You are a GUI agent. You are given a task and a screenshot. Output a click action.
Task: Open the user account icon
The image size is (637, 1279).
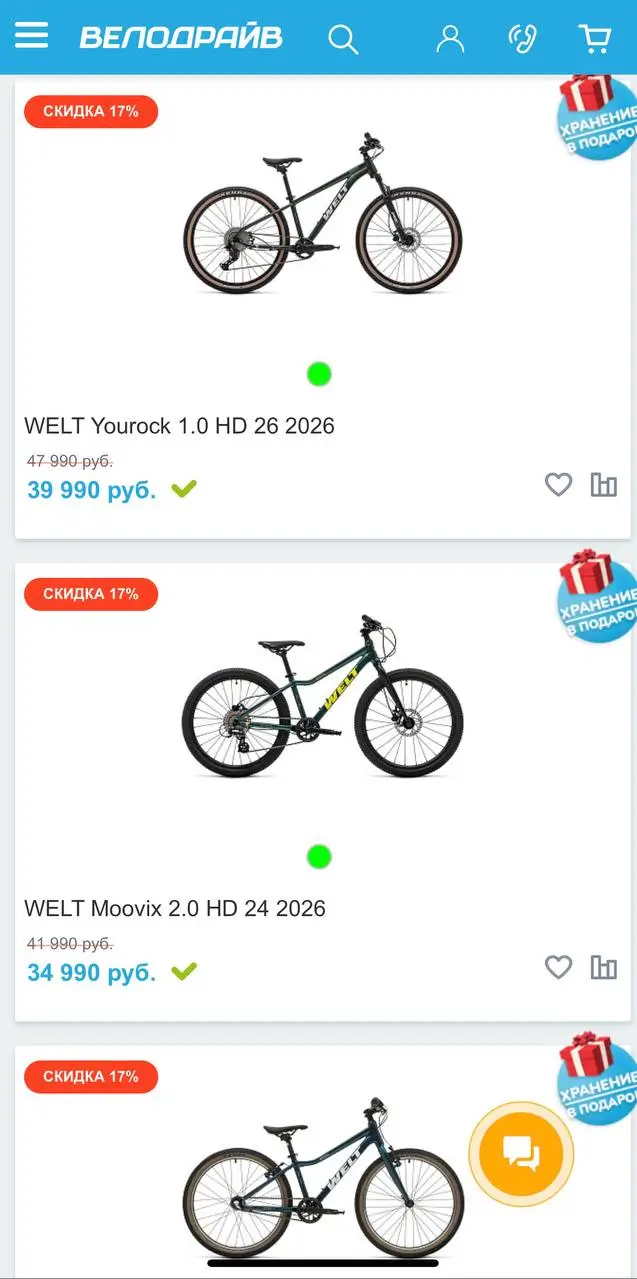[x=450, y=38]
